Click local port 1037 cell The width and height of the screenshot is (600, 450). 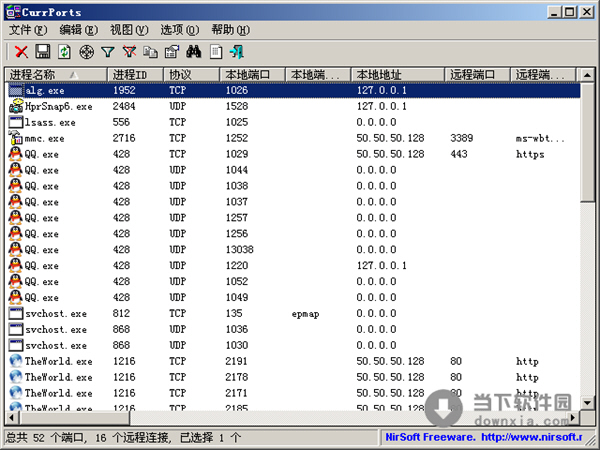coord(236,202)
